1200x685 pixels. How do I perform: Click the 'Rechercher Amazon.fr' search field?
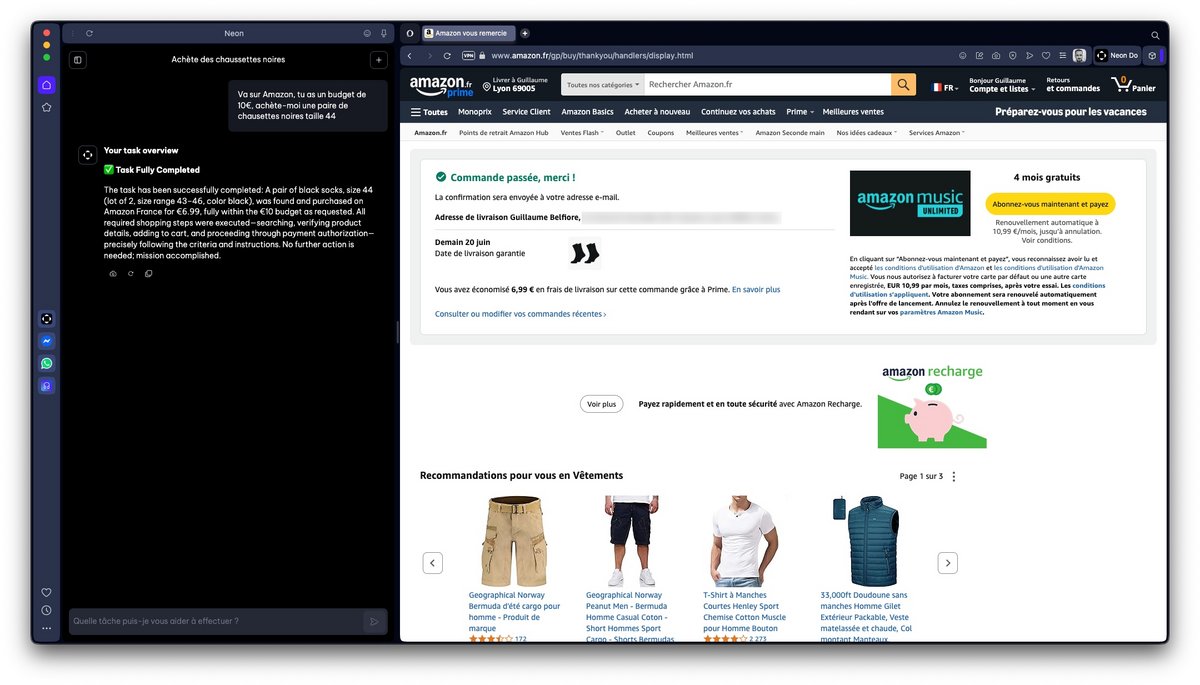point(767,85)
